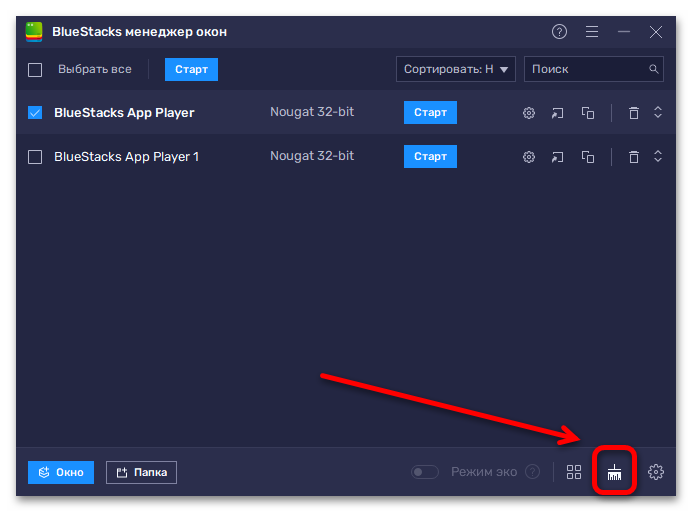Viewport: 692px width, 512px height.
Task: Create desktop shortcut for BlueStacks App Player
Action: point(557,113)
